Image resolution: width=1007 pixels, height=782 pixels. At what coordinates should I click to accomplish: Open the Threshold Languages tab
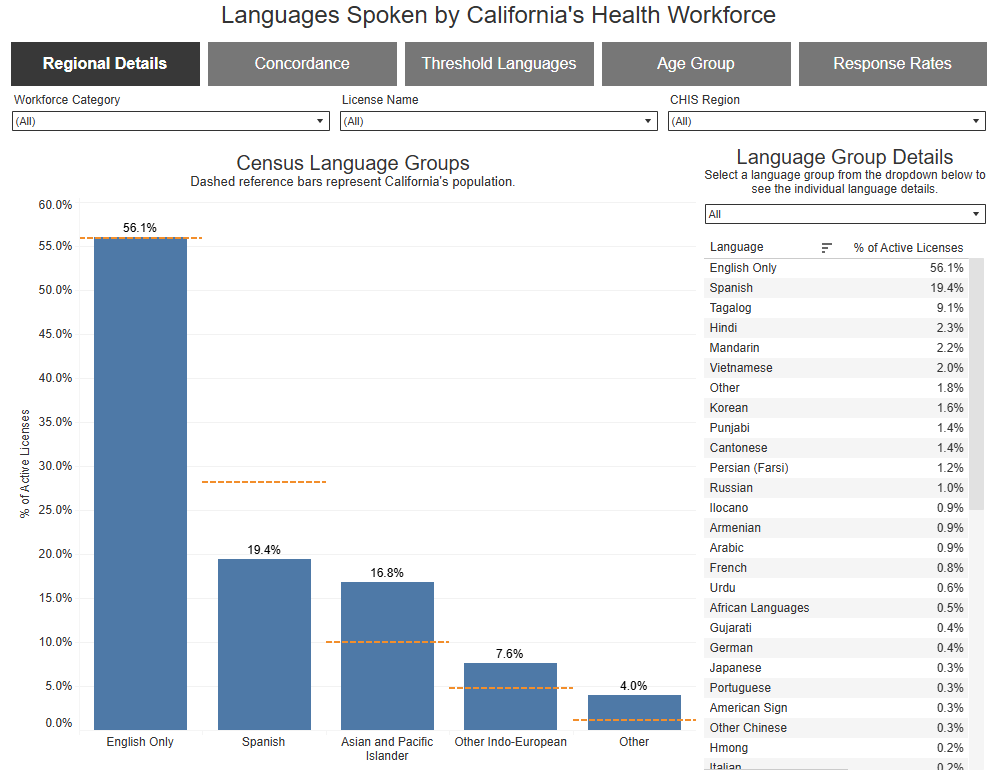pyautogui.click(x=499, y=64)
